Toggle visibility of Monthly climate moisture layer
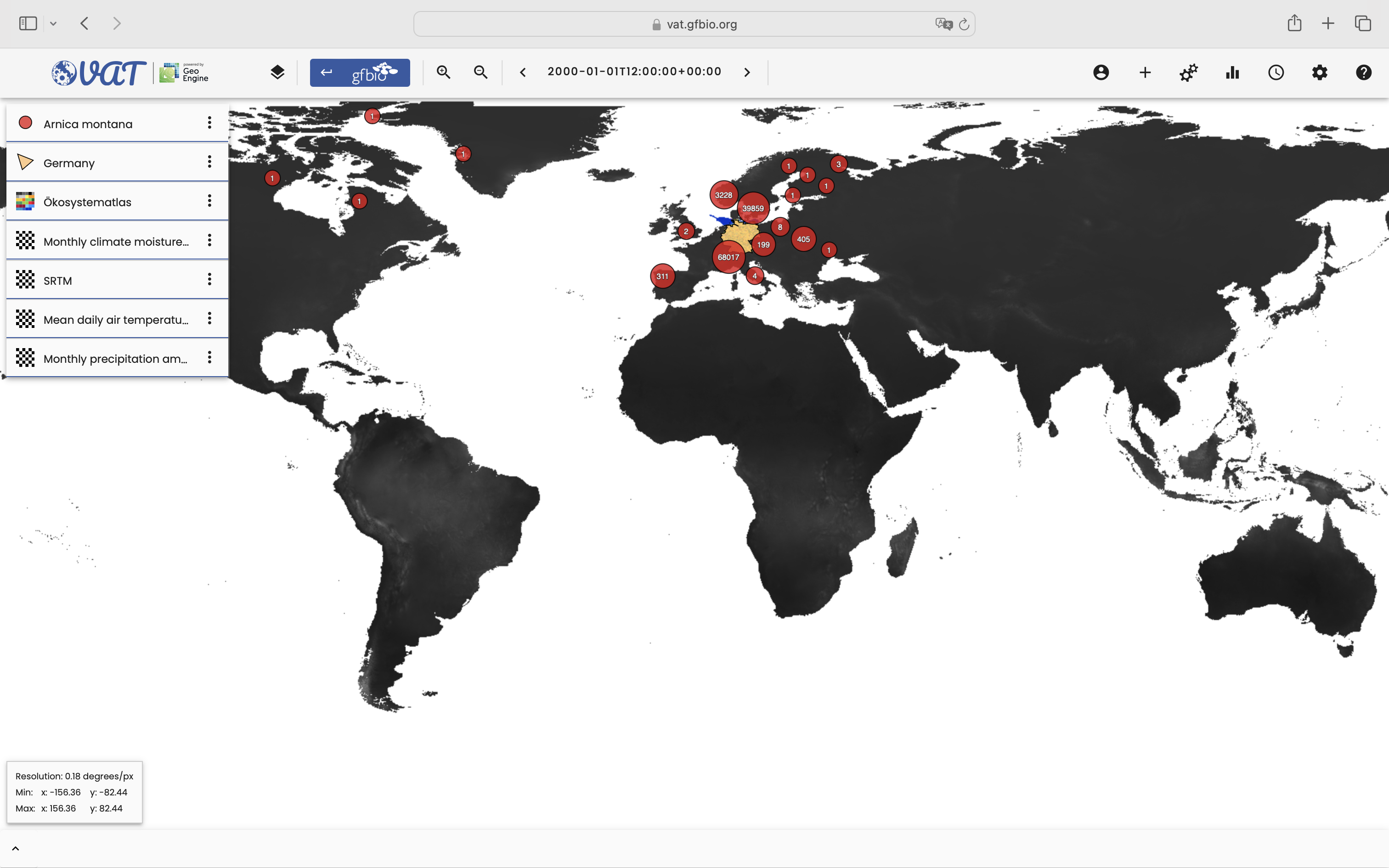The height and width of the screenshot is (868, 1389). (x=24, y=240)
